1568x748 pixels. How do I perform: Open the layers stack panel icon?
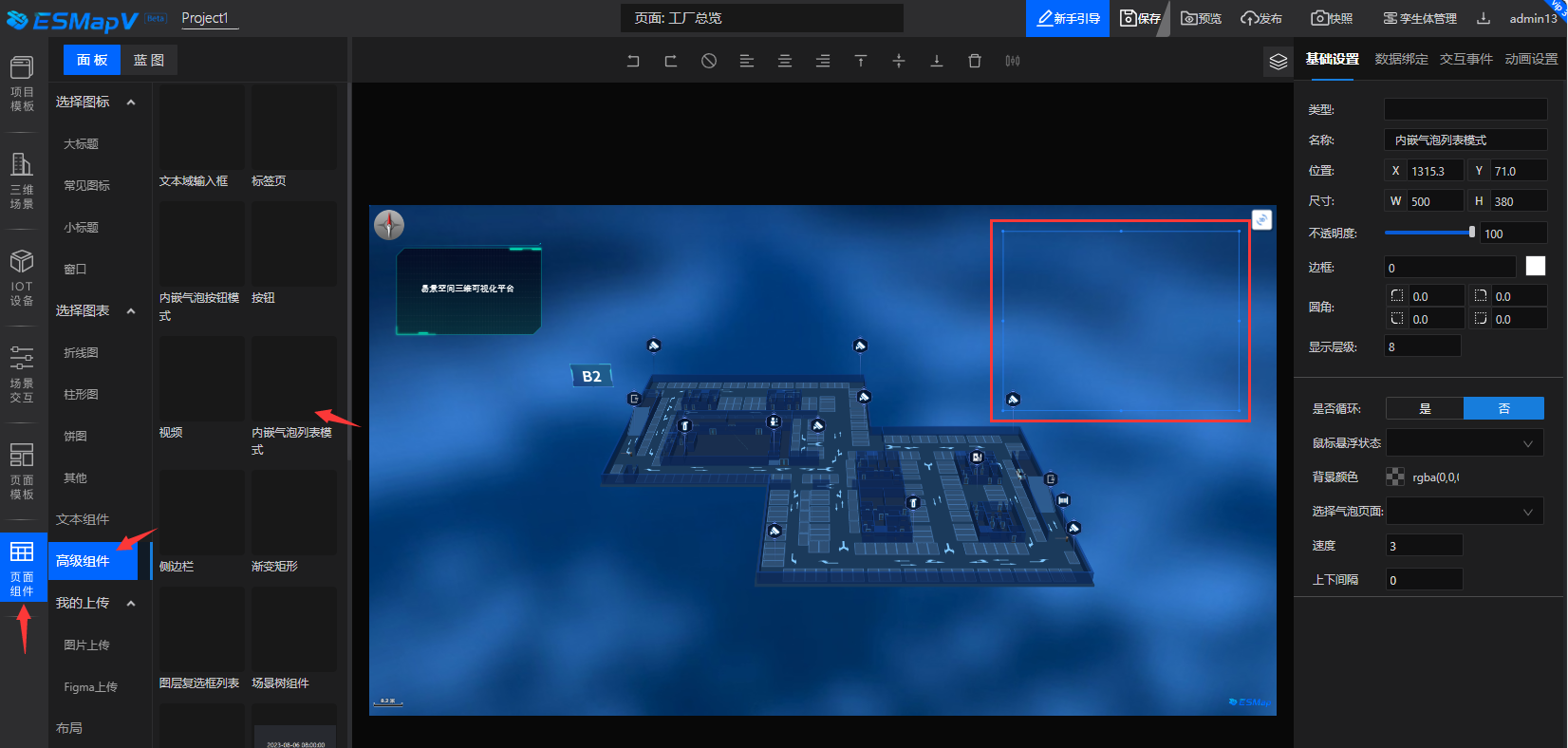(x=1278, y=62)
